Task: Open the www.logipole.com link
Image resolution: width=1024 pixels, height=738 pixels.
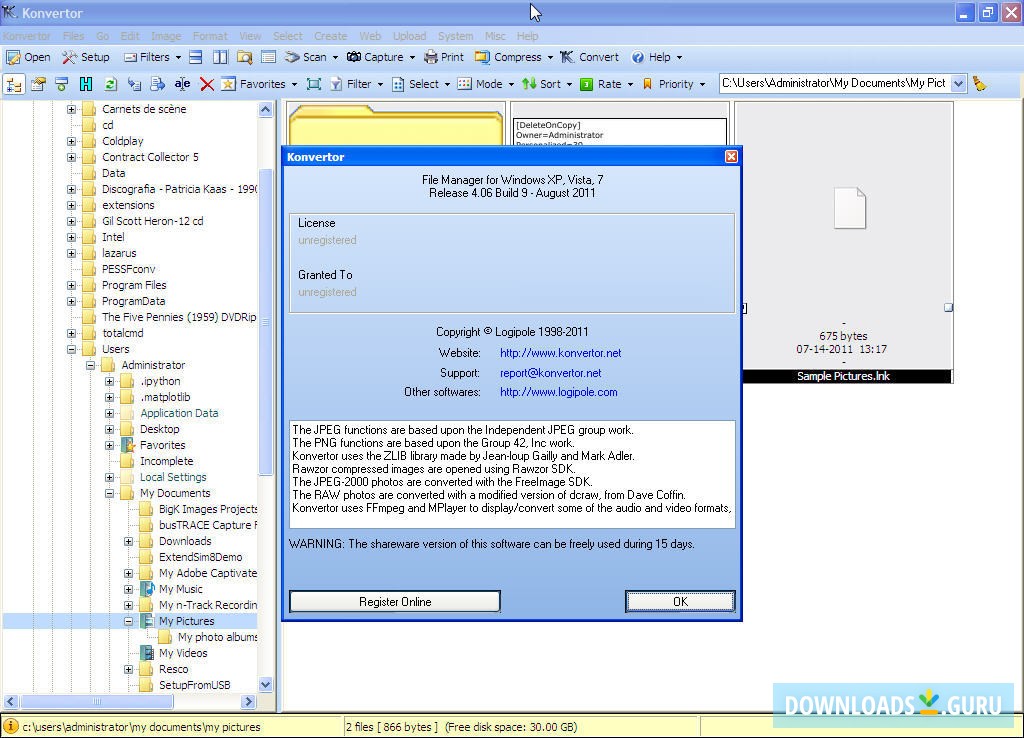Action: [558, 393]
